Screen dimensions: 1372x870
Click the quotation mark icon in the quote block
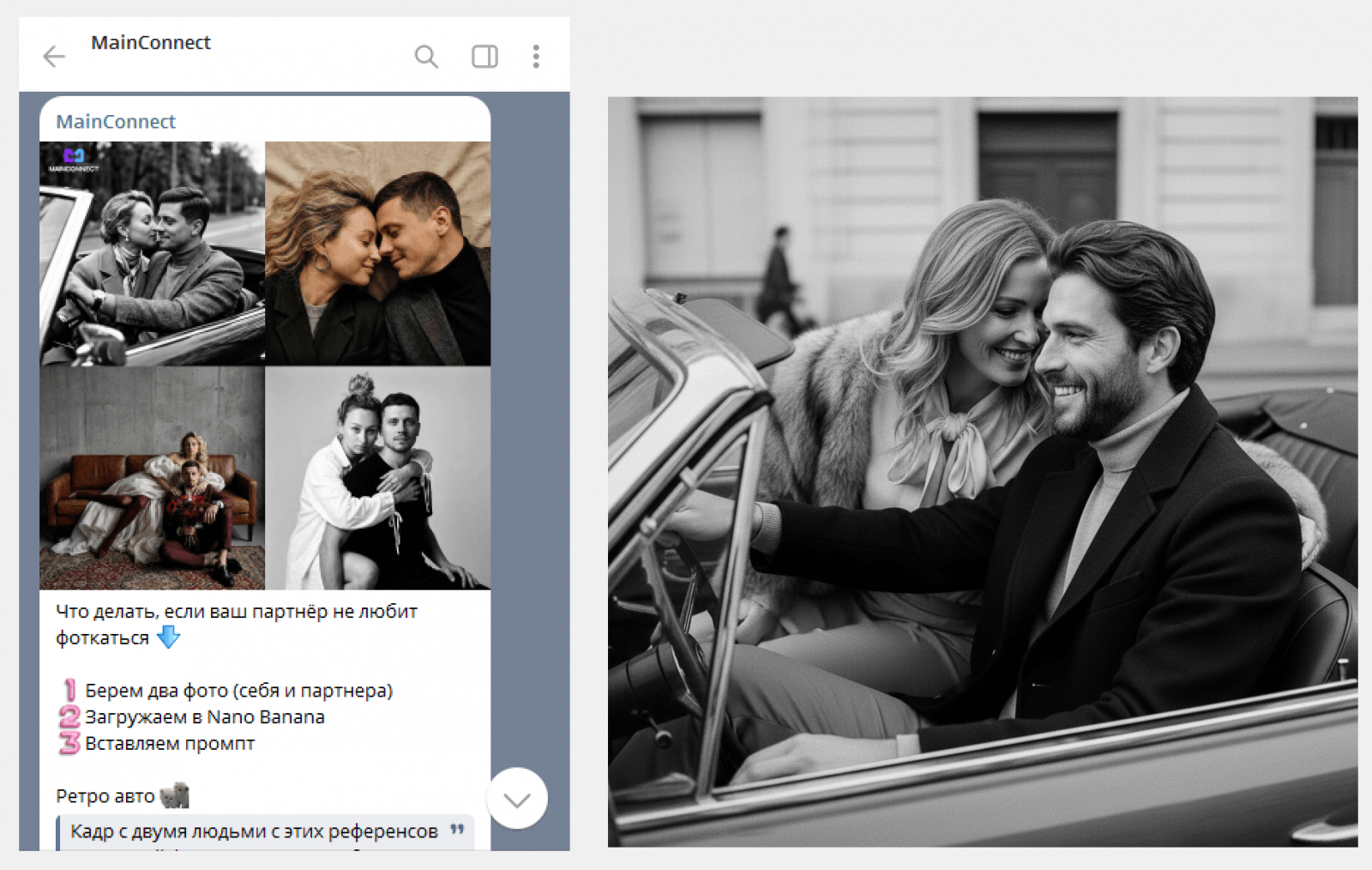tap(457, 830)
